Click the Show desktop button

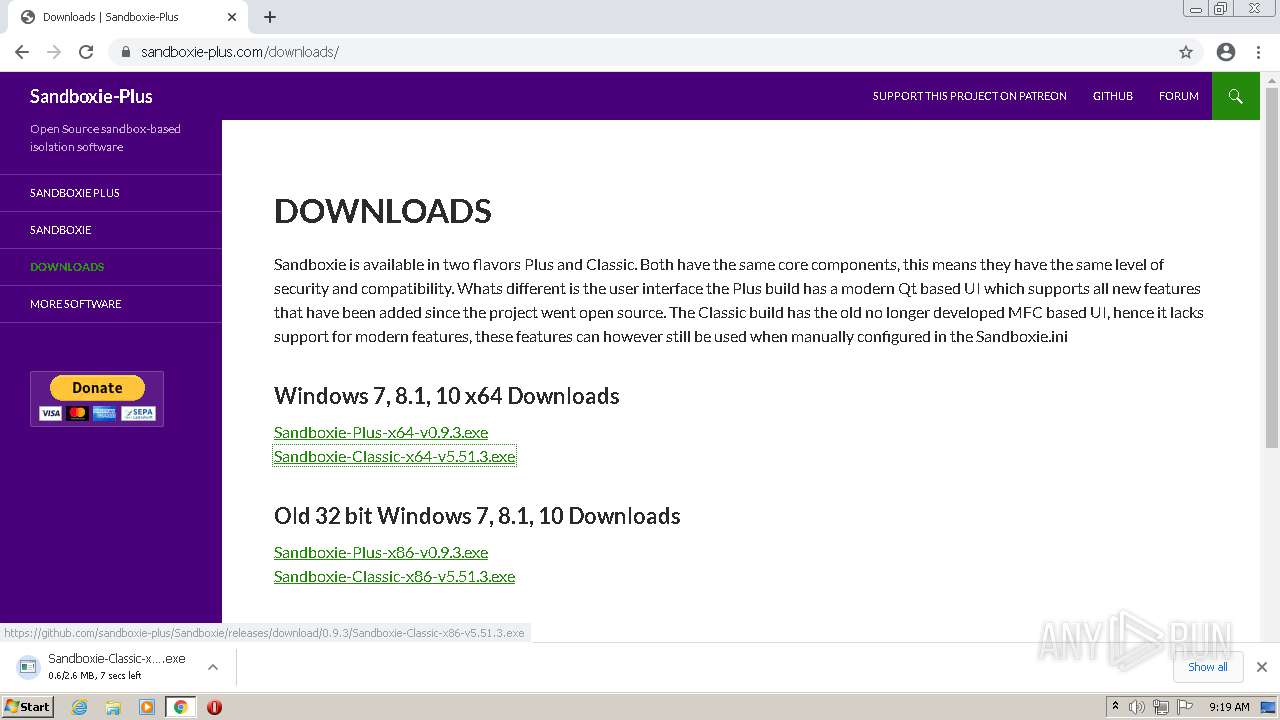coord(1268,707)
